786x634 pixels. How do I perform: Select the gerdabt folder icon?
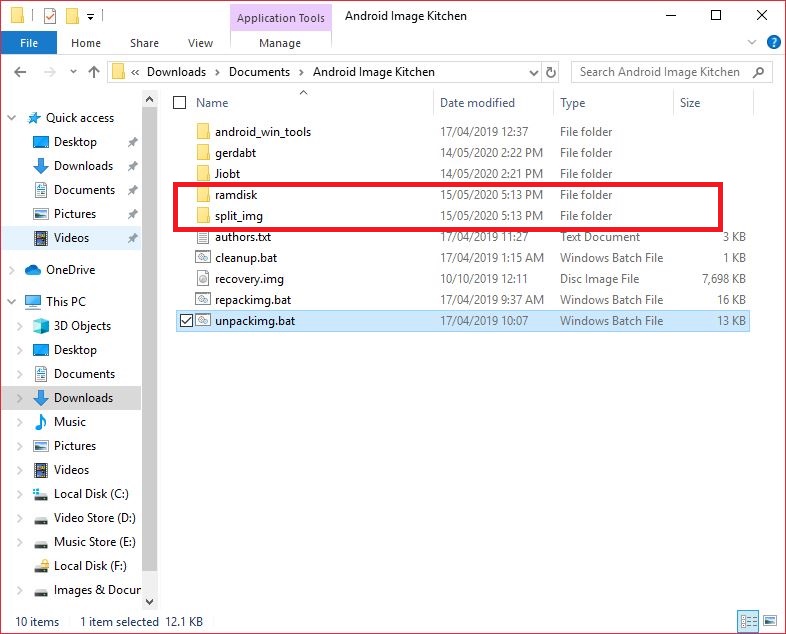203,152
